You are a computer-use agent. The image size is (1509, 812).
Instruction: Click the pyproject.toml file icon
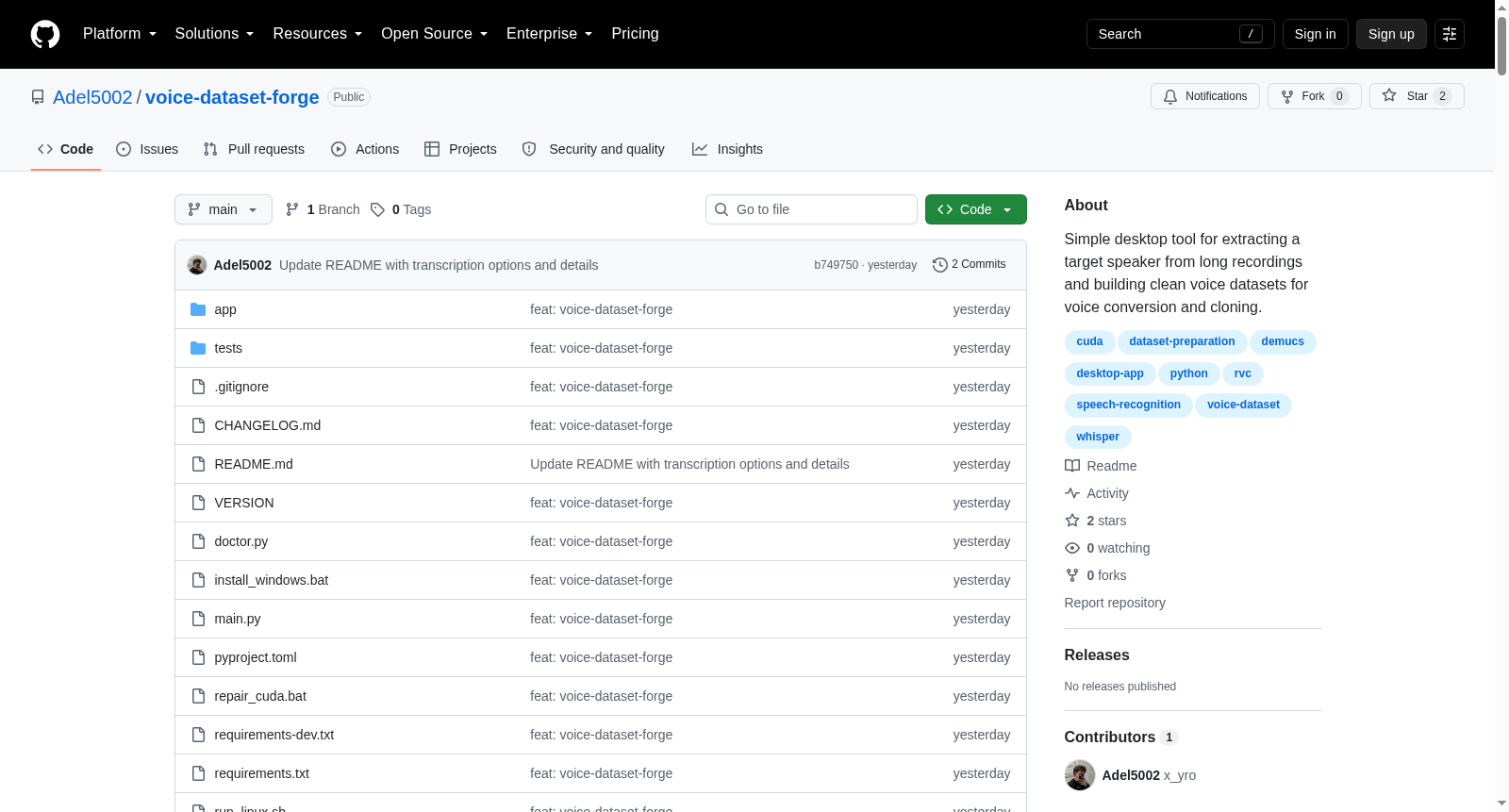pos(198,657)
